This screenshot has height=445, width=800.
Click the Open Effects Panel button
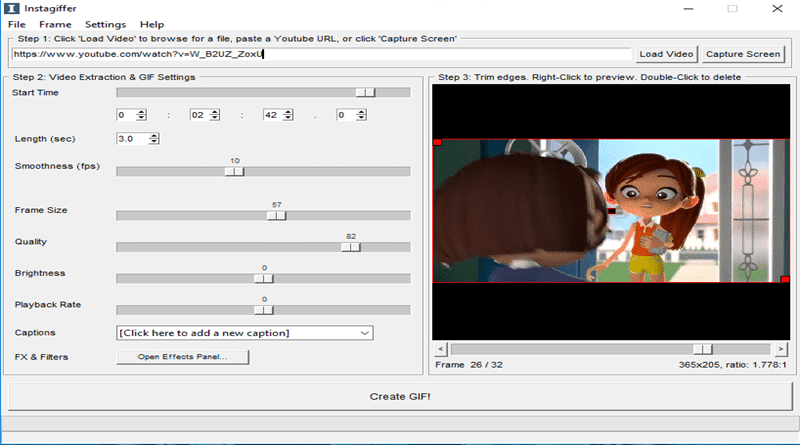(183, 357)
